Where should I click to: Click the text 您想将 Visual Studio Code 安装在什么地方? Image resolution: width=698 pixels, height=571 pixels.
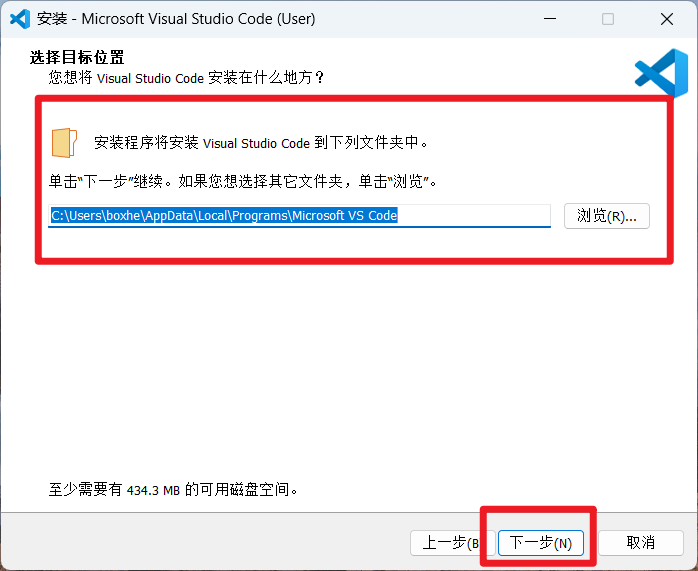click(186, 78)
